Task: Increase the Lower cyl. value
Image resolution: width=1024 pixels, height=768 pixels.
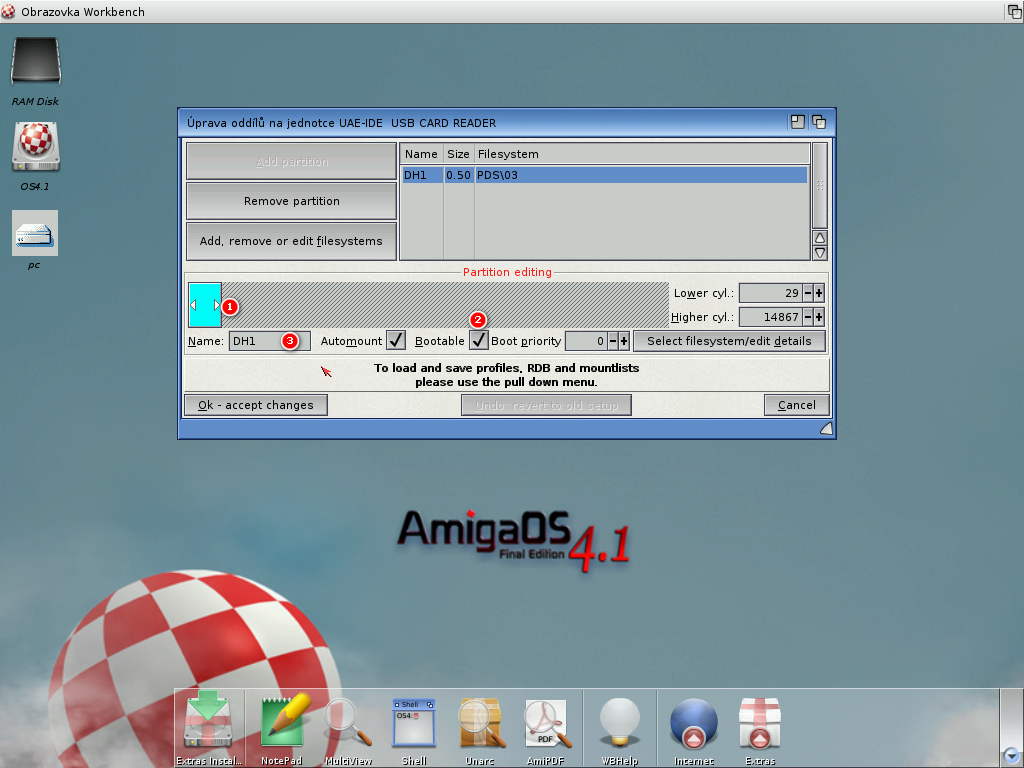Action: 819,293
